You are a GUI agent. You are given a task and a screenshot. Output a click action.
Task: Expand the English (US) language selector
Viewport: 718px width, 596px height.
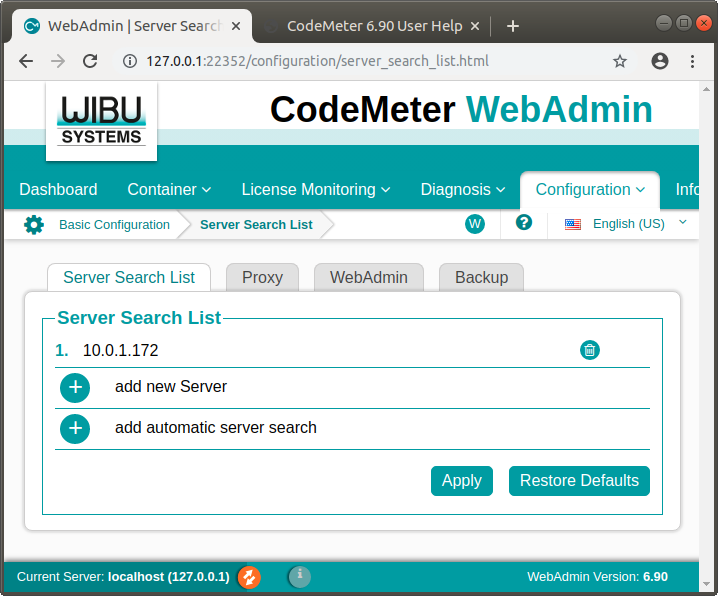[x=627, y=224]
